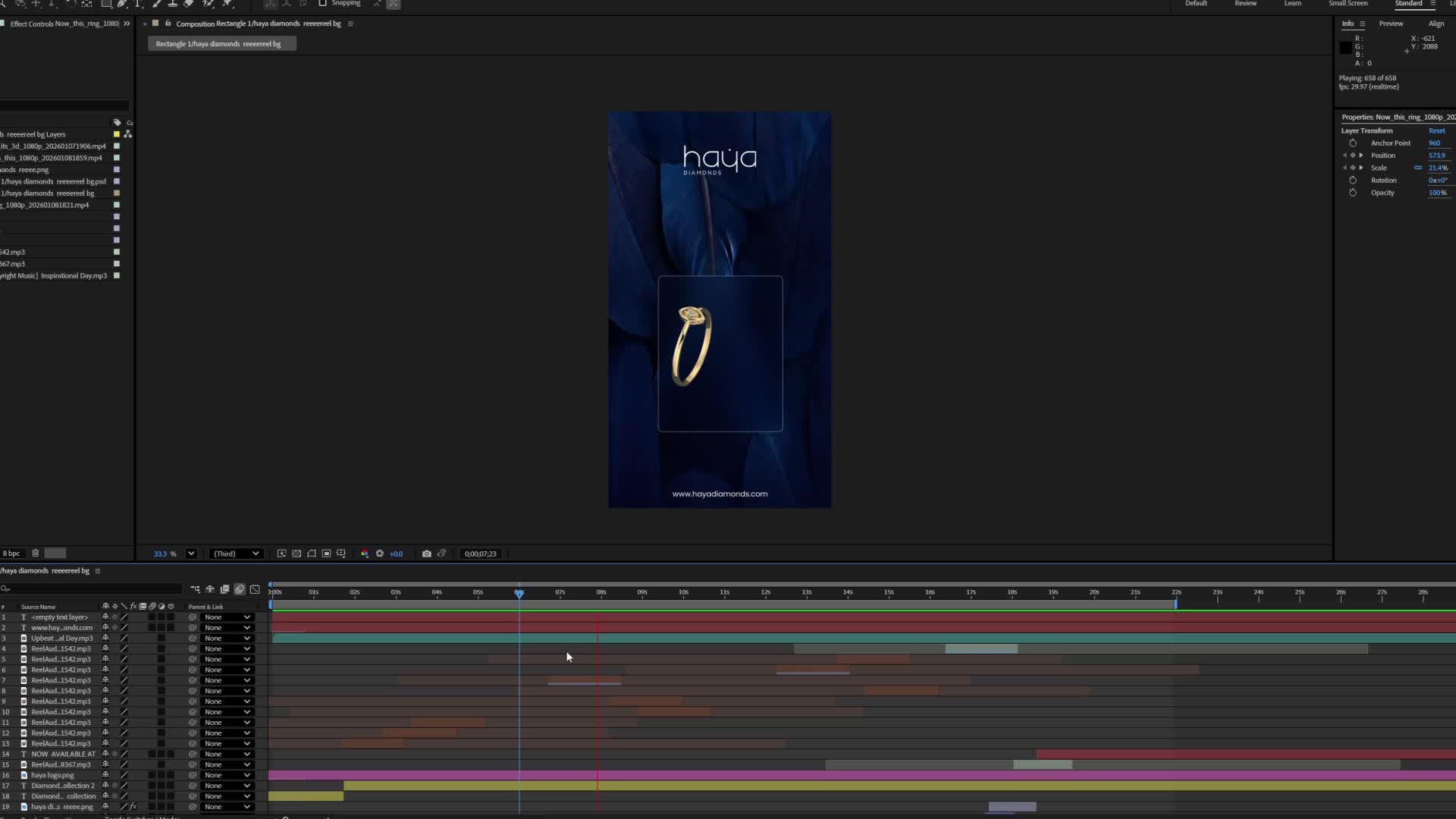Image resolution: width=1456 pixels, height=819 pixels.
Task: Toggle the Opacity stopwatch in the Properties panel
Action: pos(1353,193)
